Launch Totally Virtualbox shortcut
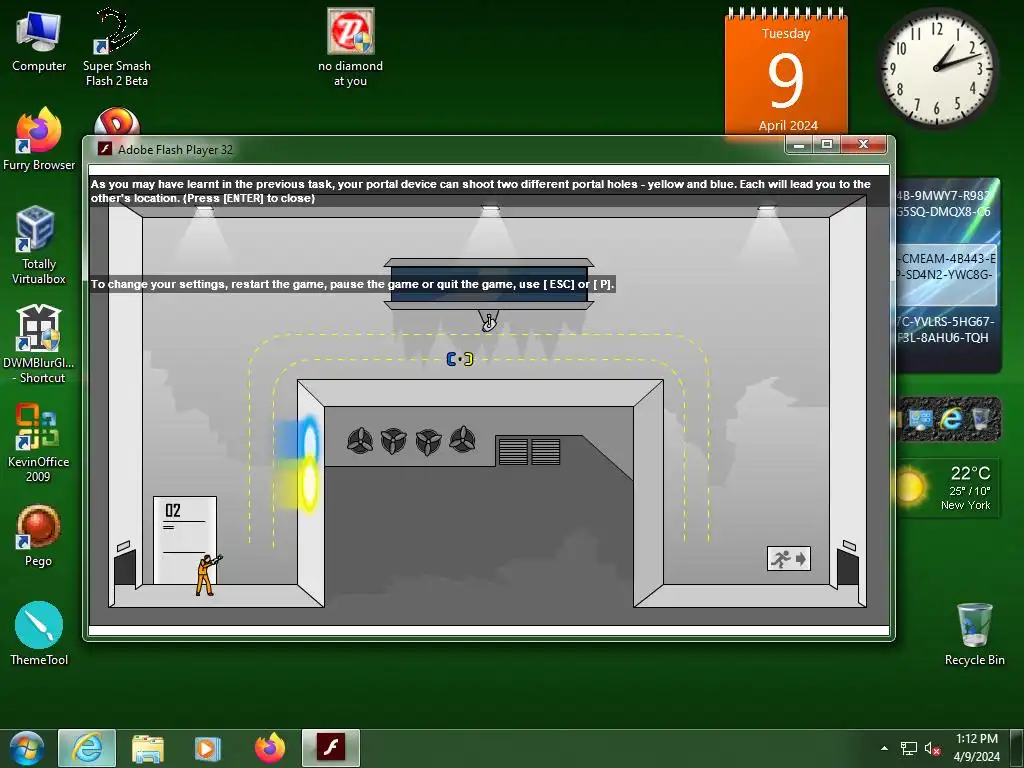The height and width of the screenshot is (768, 1024). [39, 246]
